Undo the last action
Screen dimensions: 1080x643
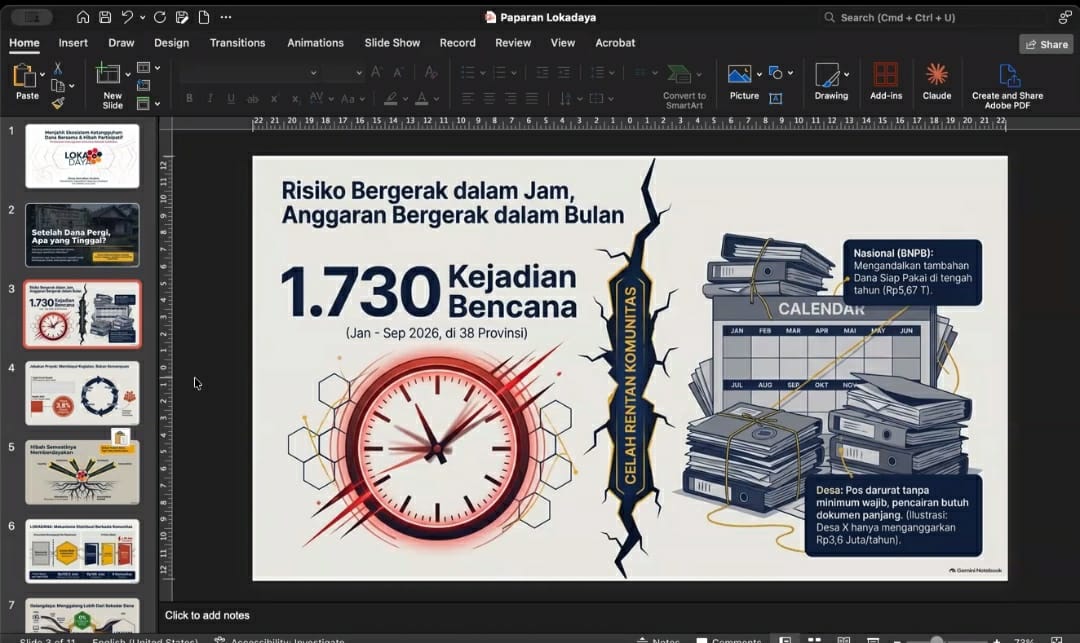pyautogui.click(x=127, y=17)
